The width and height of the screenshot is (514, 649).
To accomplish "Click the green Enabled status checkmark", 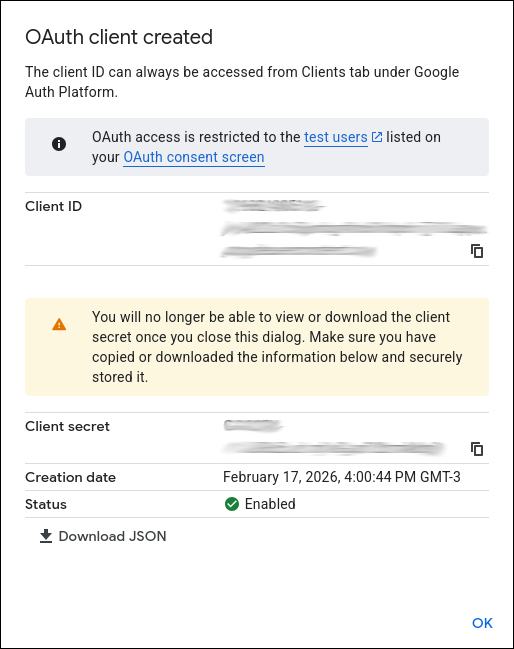I will pos(232,504).
